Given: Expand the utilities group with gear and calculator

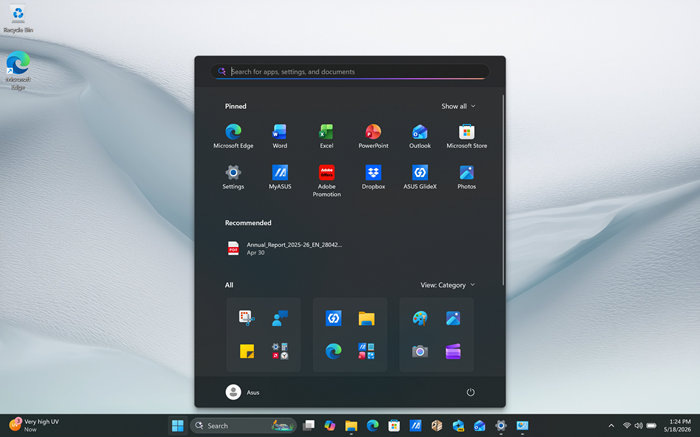Looking at the screenshot, I should (x=280, y=351).
